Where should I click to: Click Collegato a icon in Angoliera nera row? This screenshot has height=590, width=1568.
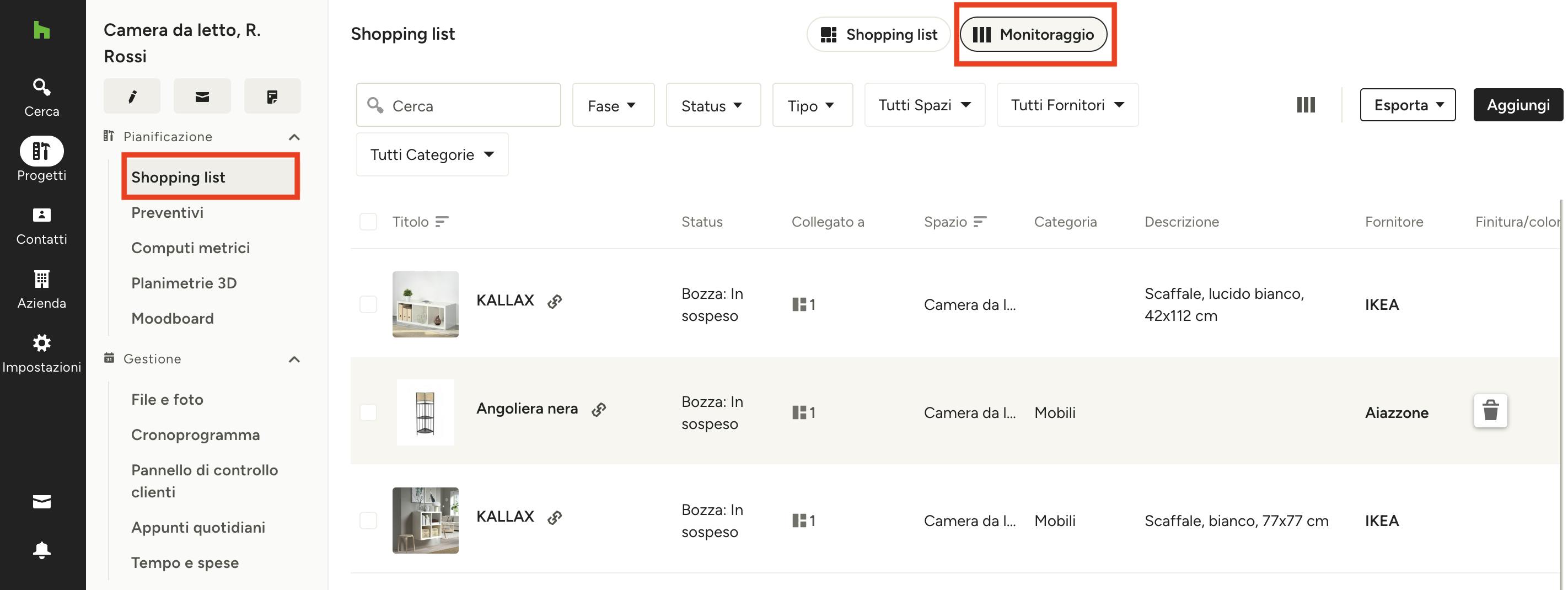[x=803, y=413]
